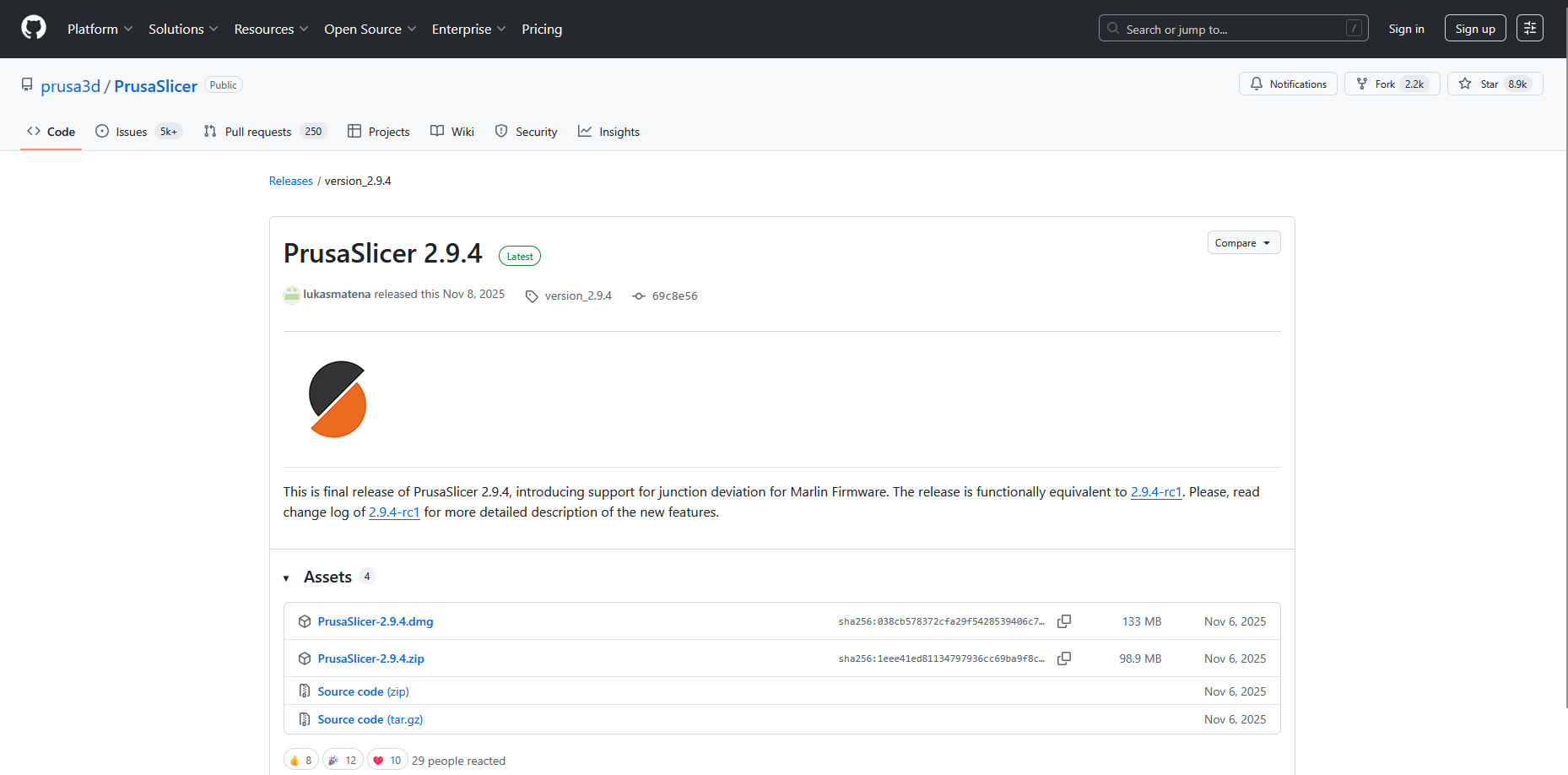Click the star icon to star repository
Screen dimensions: 1568x775
pos(1465,84)
